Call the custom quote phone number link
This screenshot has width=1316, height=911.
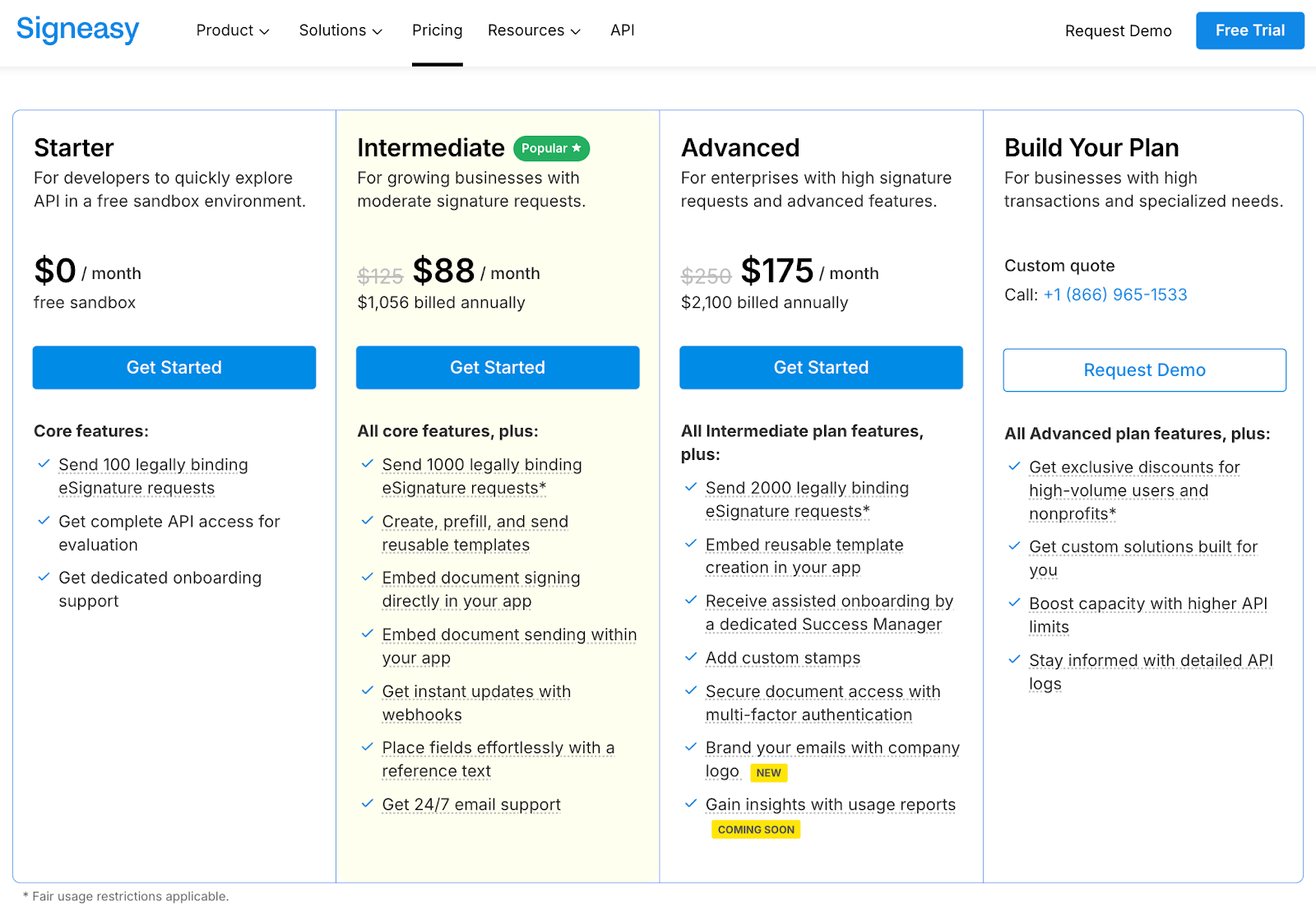click(1115, 294)
